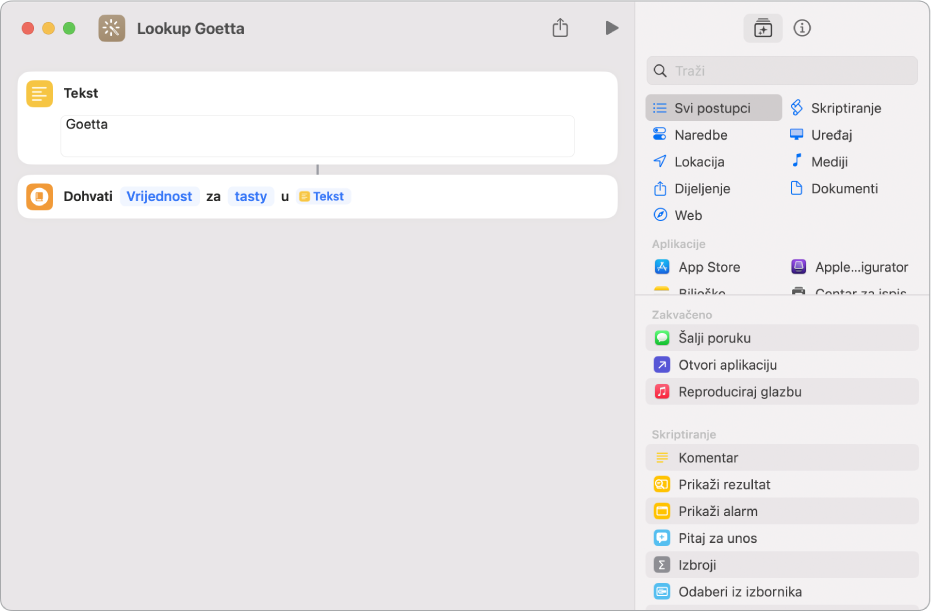Screen dimensions: 931x612
Task: Zoom the window with green button
Action: pyautogui.click(x=69, y=28)
